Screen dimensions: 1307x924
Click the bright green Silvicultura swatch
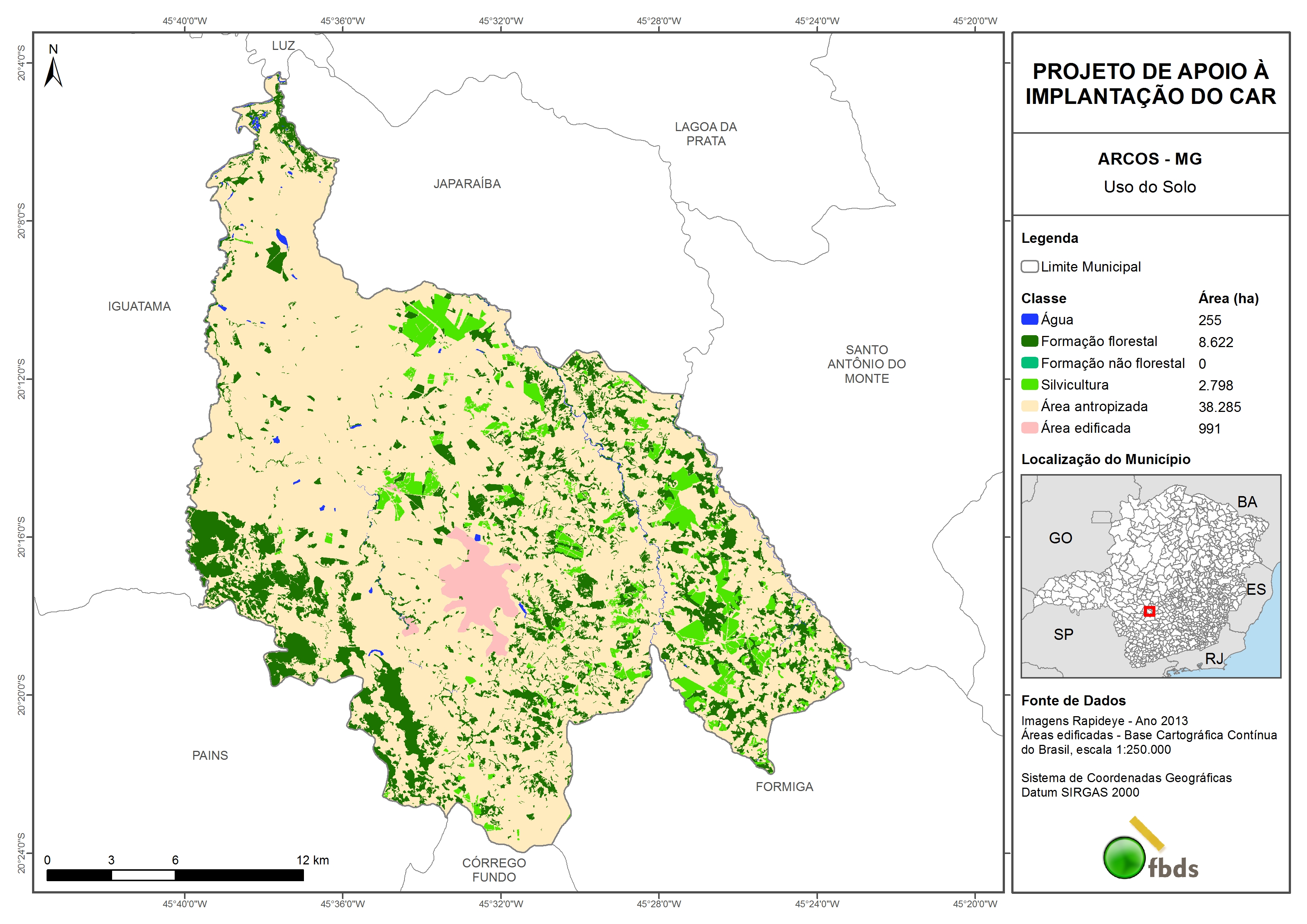pyautogui.click(x=1029, y=384)
